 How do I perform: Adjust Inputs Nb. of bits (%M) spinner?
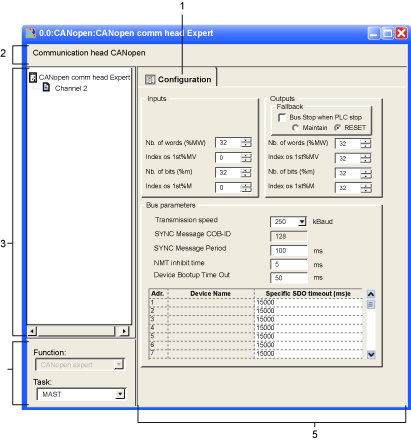click(246, 172)
